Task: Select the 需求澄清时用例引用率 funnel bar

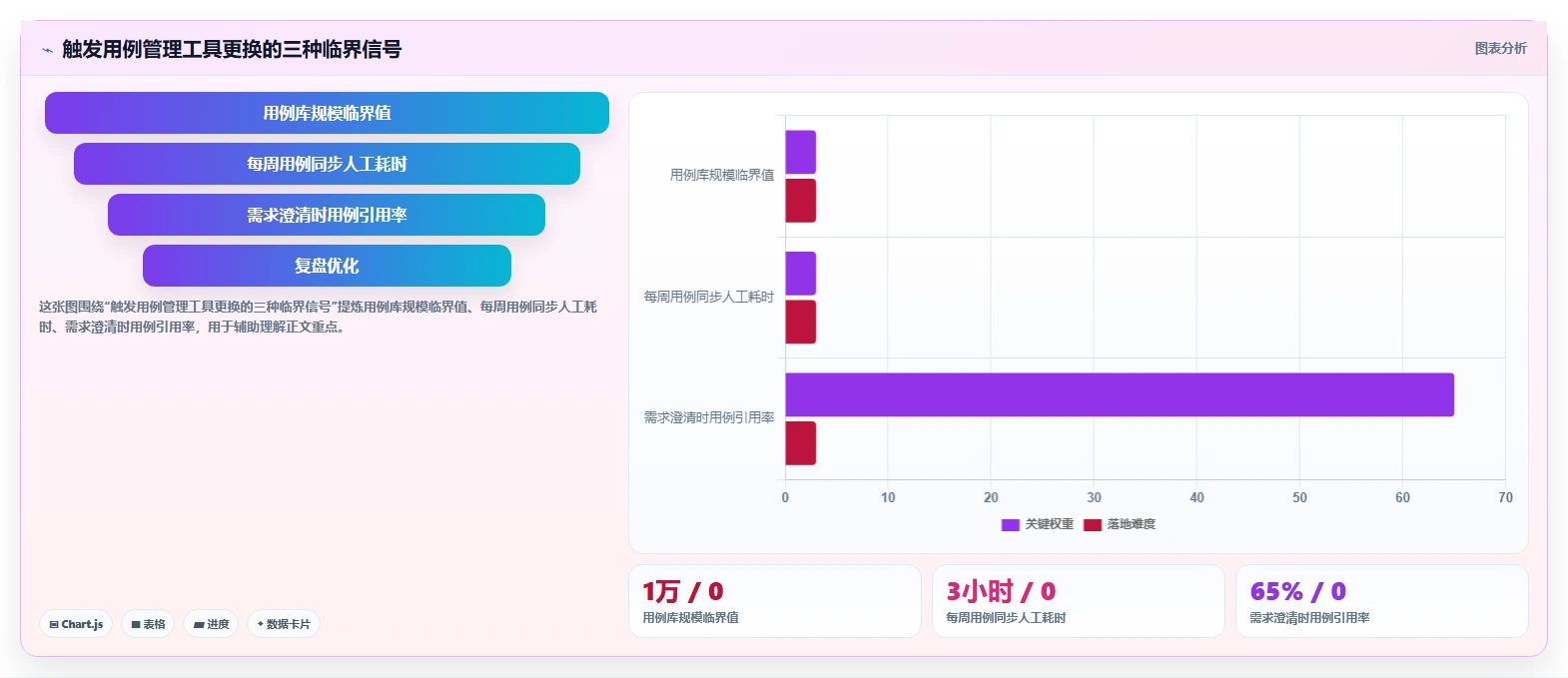Action: pos(327,215)
